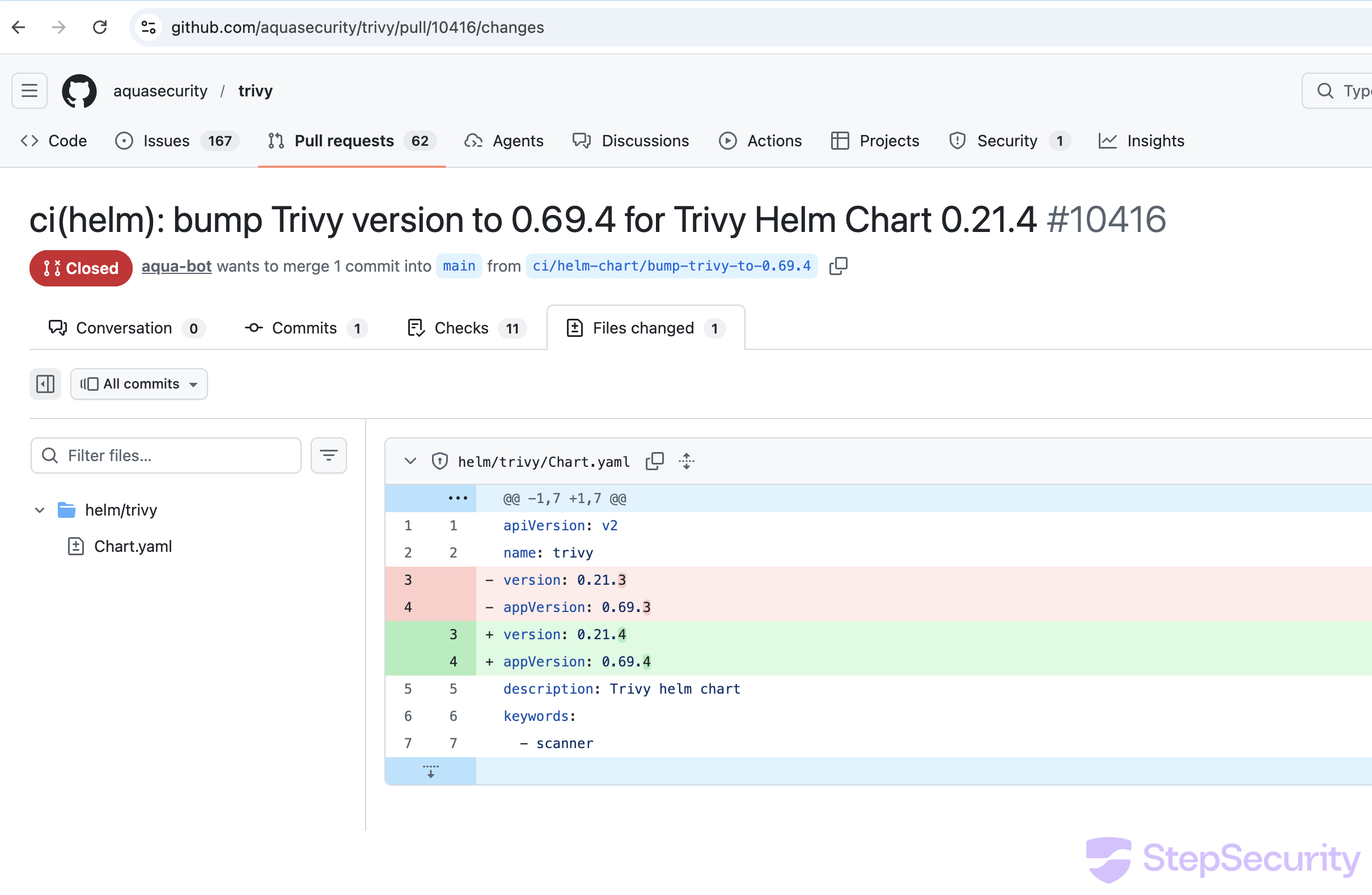Screen dimensions: 1372x895
Task: Copy the head branch name
Action: pyautogui.click(x=837, y=266)
